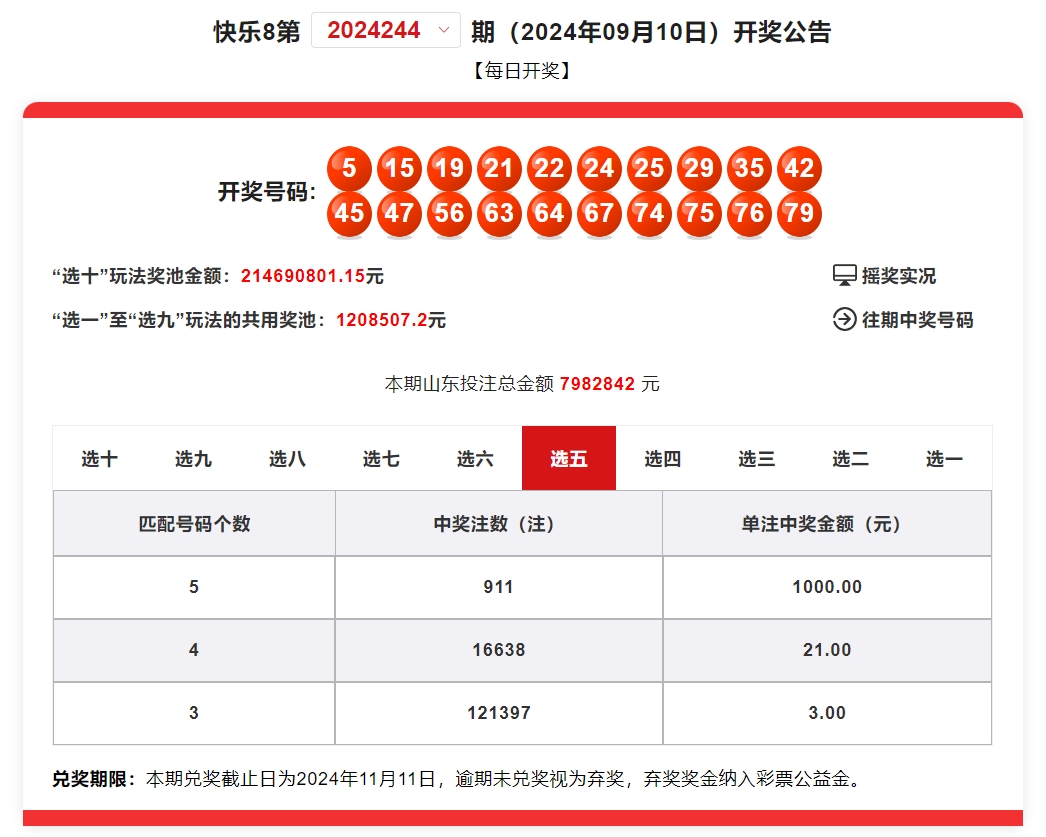Switch to the 选四 tab

tap(662, 458)
